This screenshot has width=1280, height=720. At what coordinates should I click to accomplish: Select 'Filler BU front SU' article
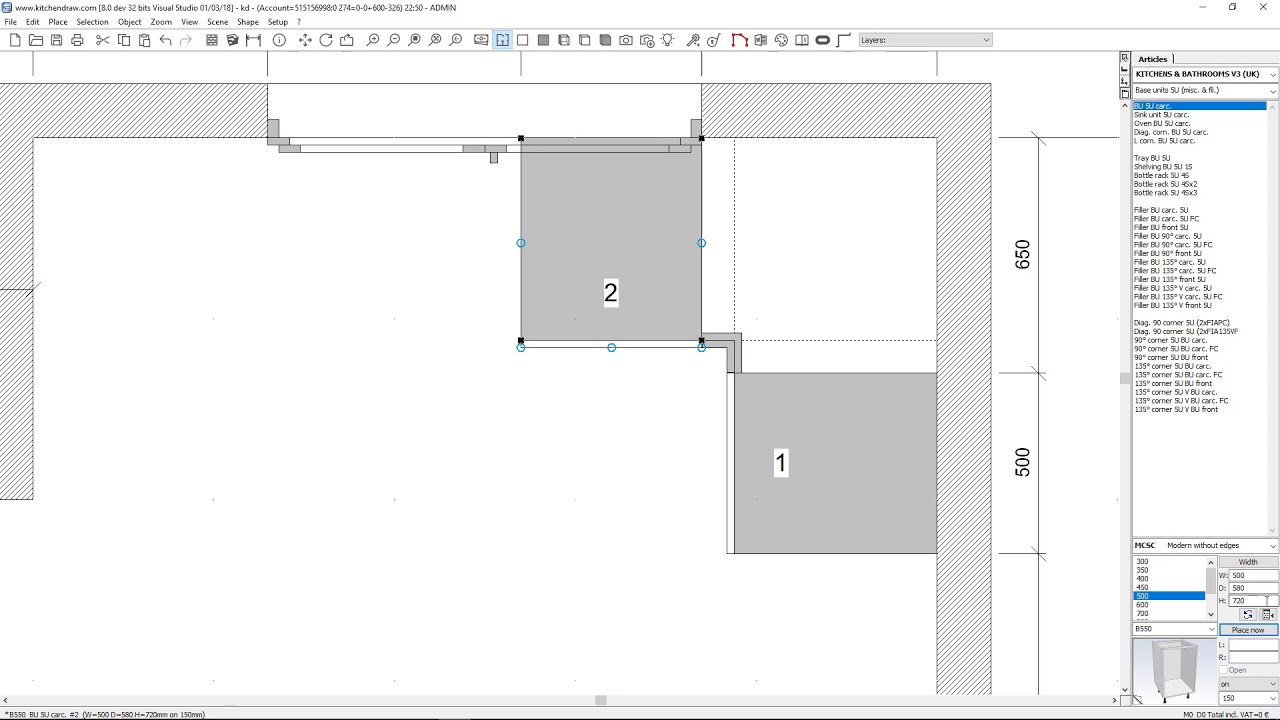click(1161, 227)
